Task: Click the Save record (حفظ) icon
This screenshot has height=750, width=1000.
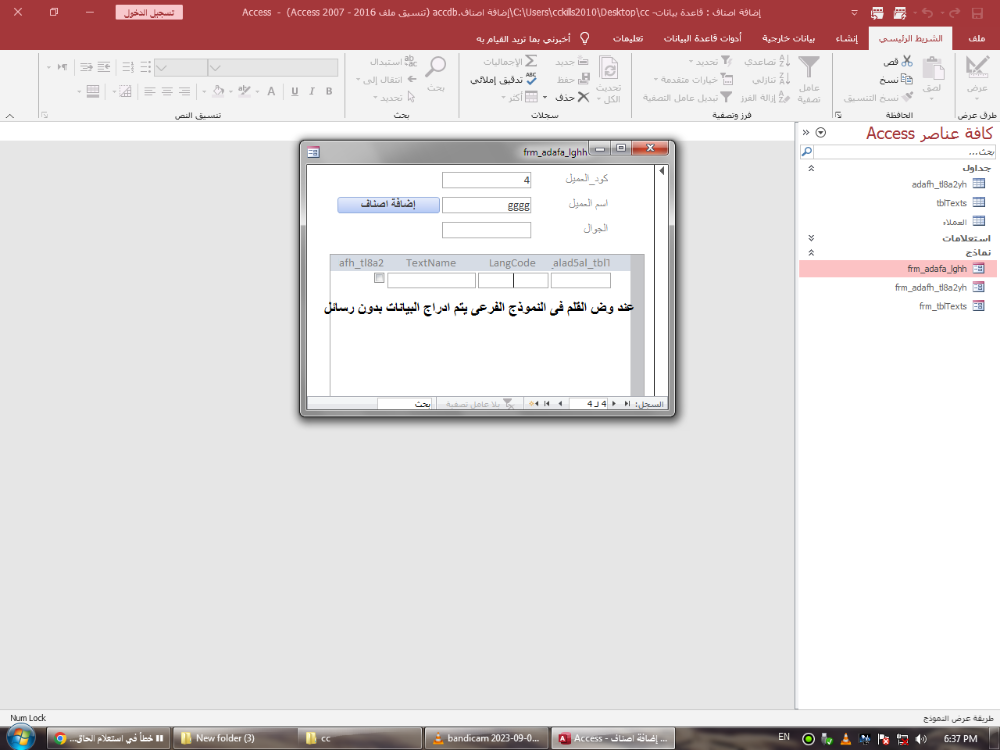Action: point(584,79)
